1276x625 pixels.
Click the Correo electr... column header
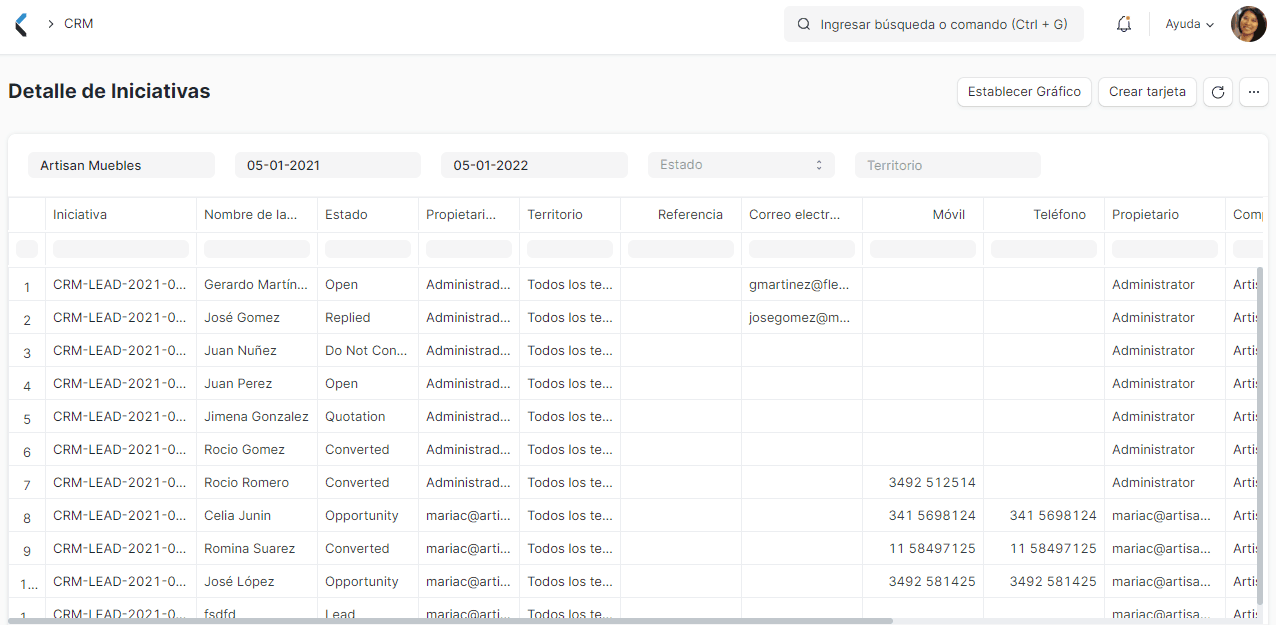[802, 215]
